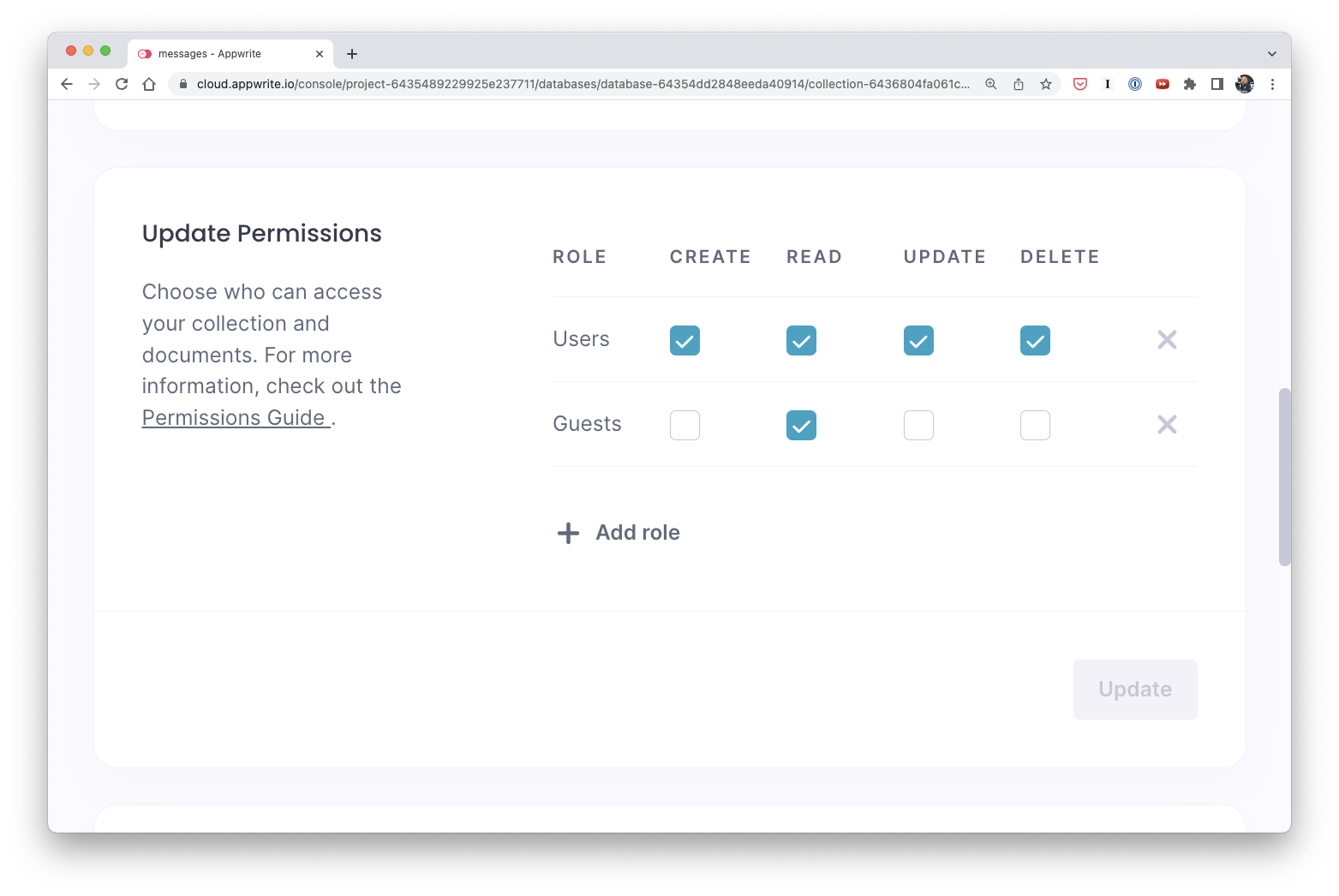Open the browser home page icon
The width and height of the screenshot is (1339, 896).
[149, 84]
